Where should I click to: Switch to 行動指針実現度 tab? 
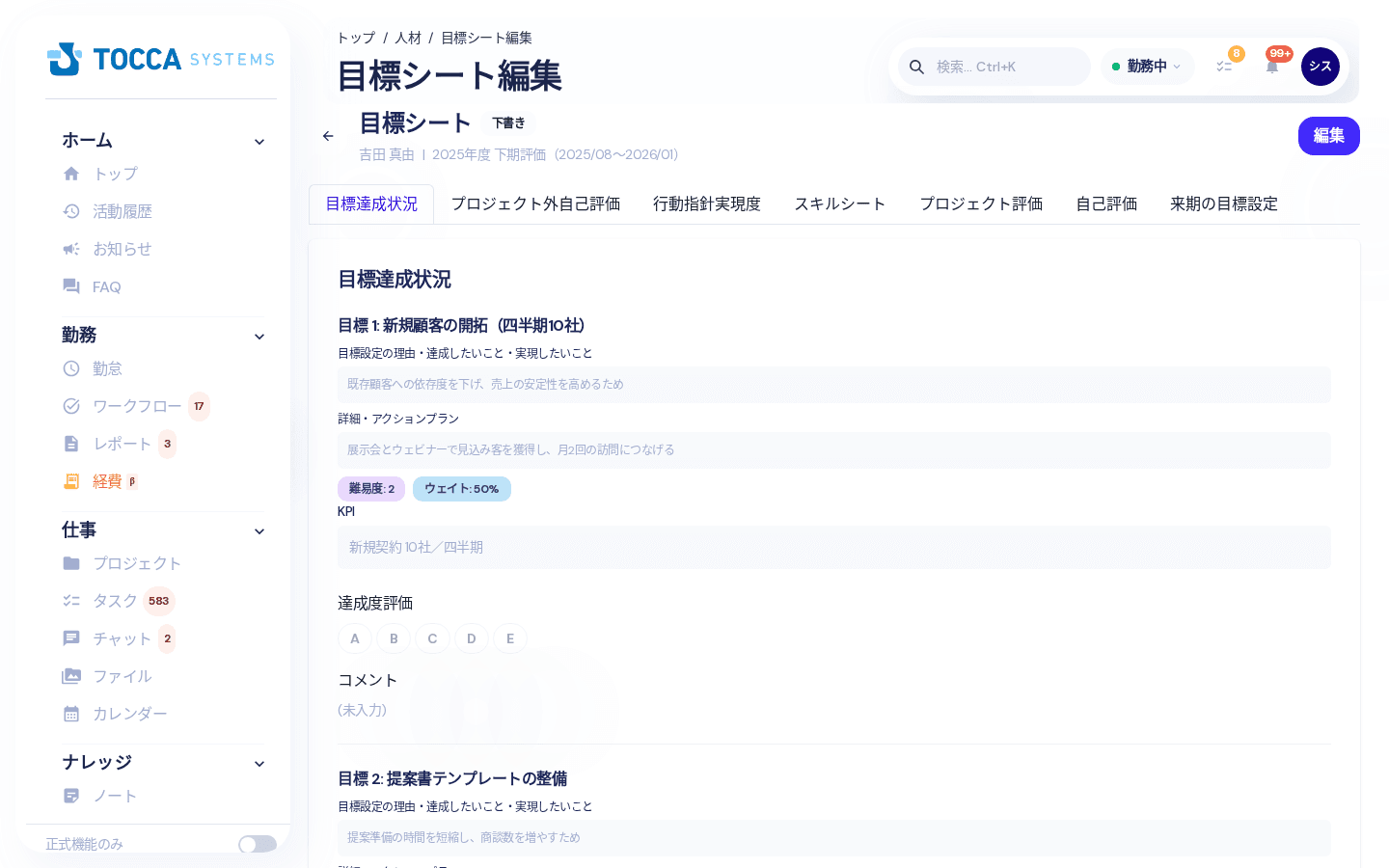(707, 203)
